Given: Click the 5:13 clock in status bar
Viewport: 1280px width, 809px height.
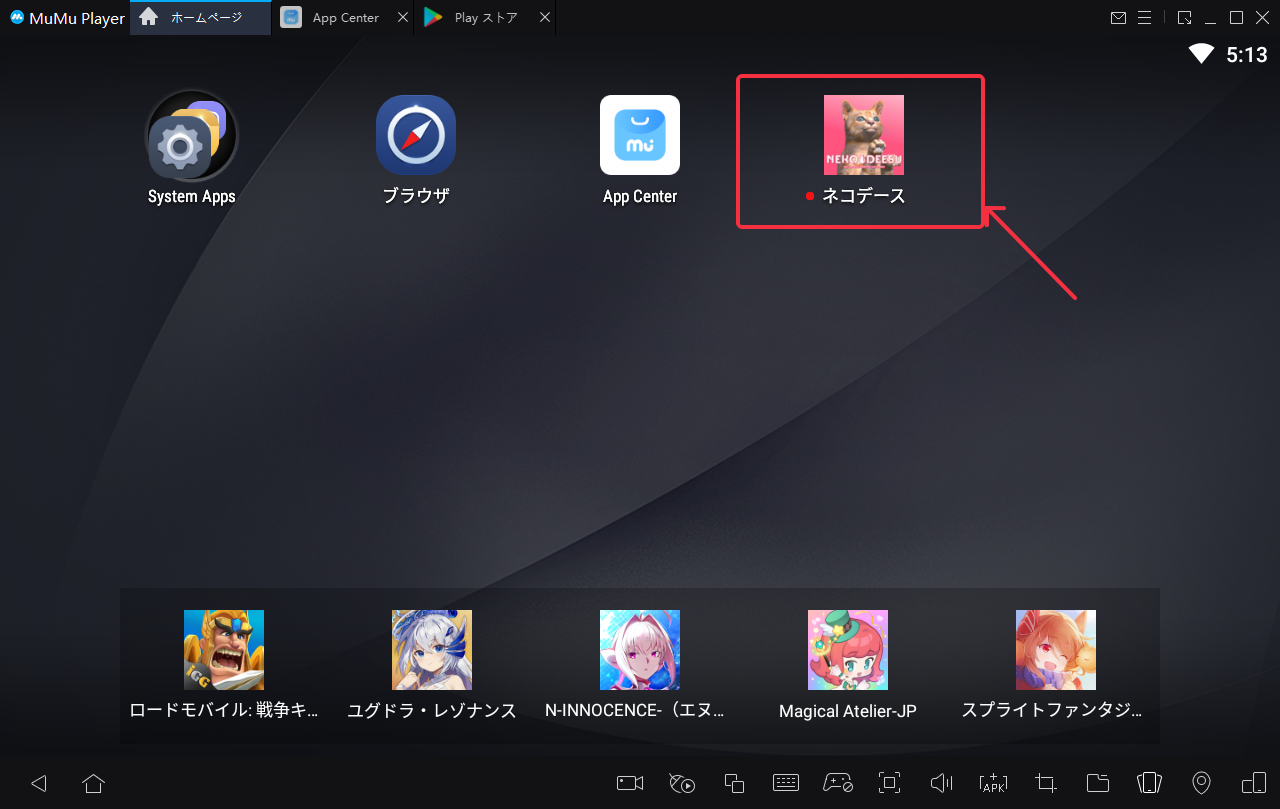Looking at the screenshot, I should tap(1247, 55).
